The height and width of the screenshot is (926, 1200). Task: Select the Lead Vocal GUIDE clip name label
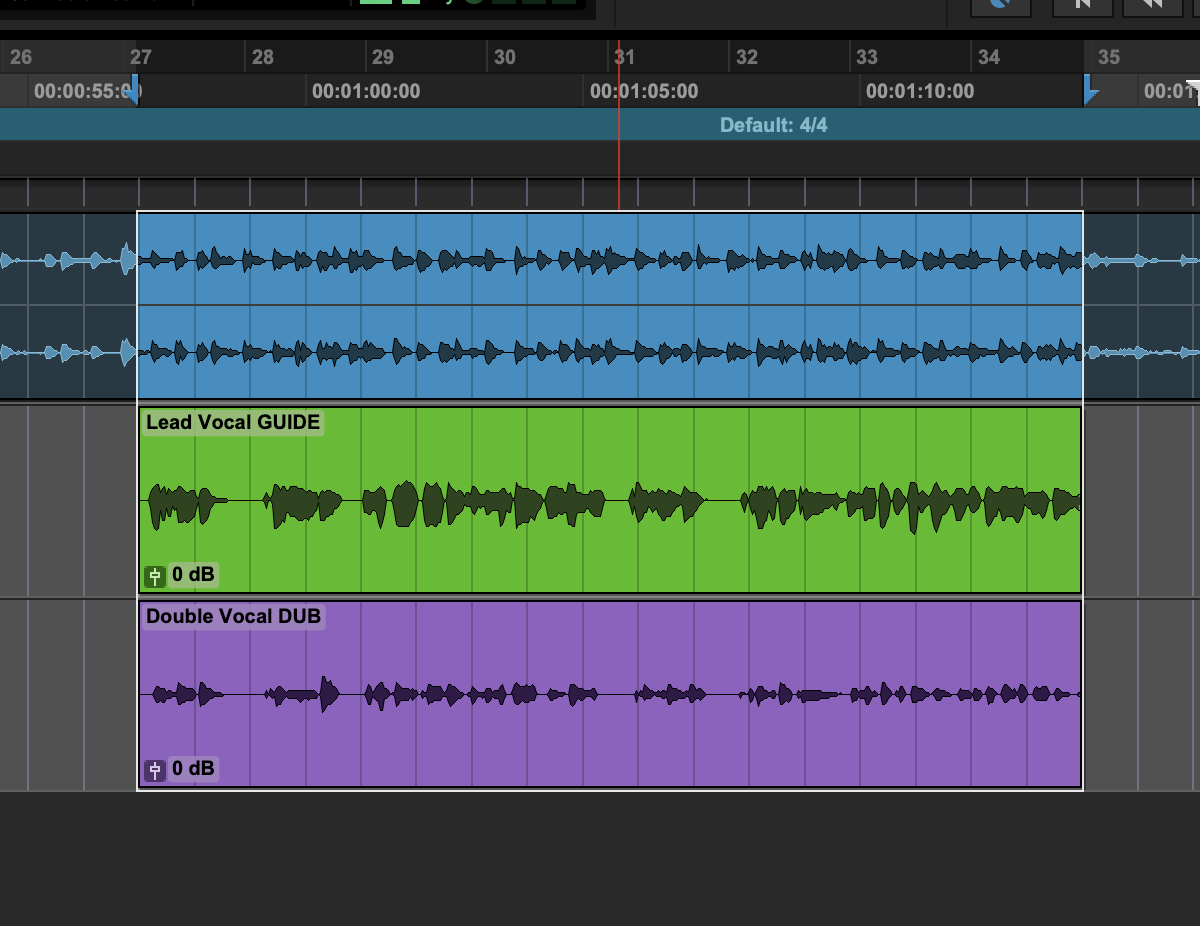[x=233, y=422]
